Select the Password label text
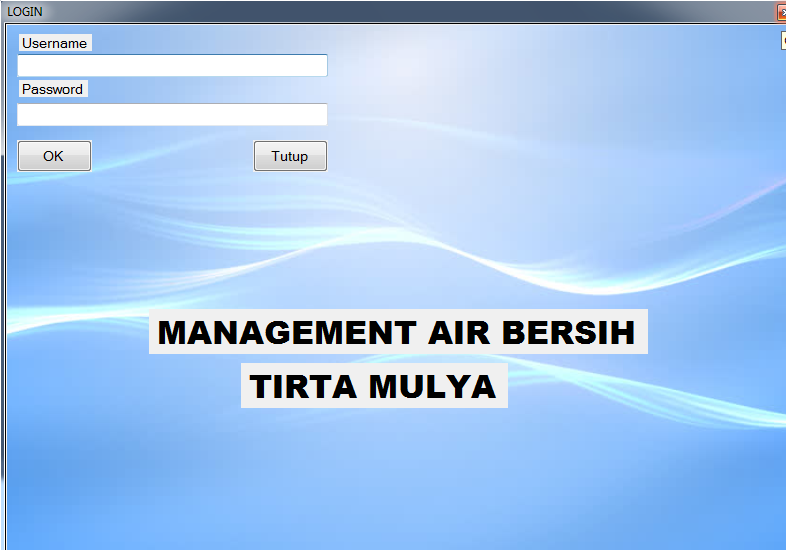The width and height of the screenshot is (786, 550). [x=53, y=89]
